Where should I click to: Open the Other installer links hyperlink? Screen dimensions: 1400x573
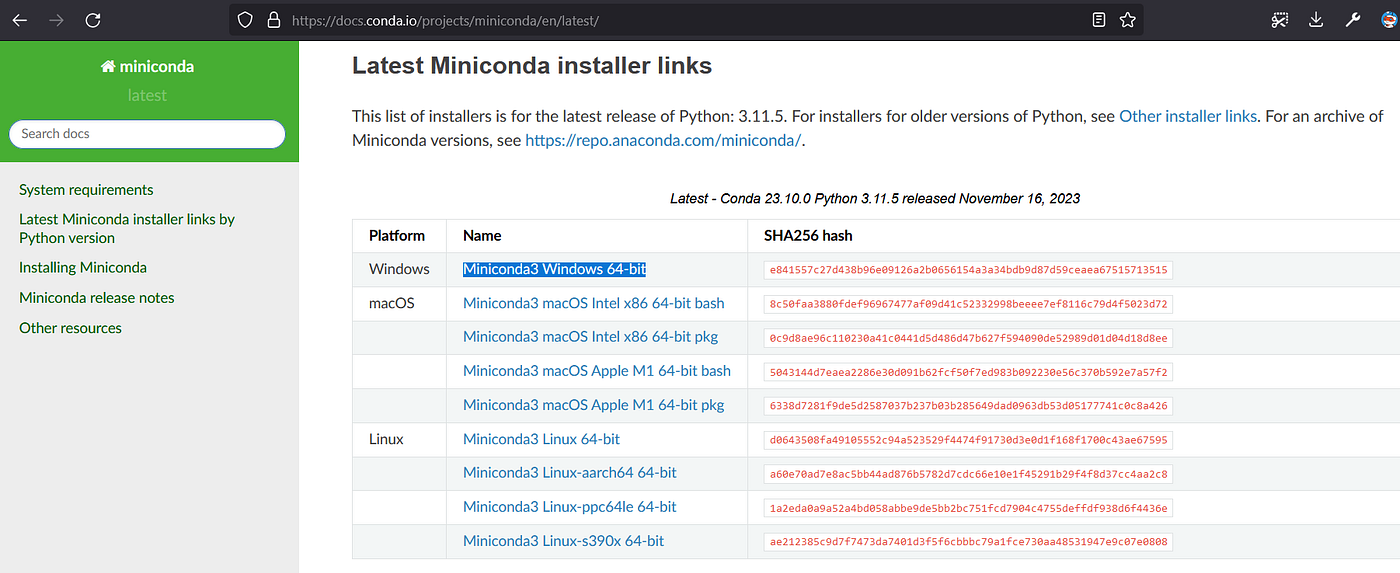[x=1187, y=116]
